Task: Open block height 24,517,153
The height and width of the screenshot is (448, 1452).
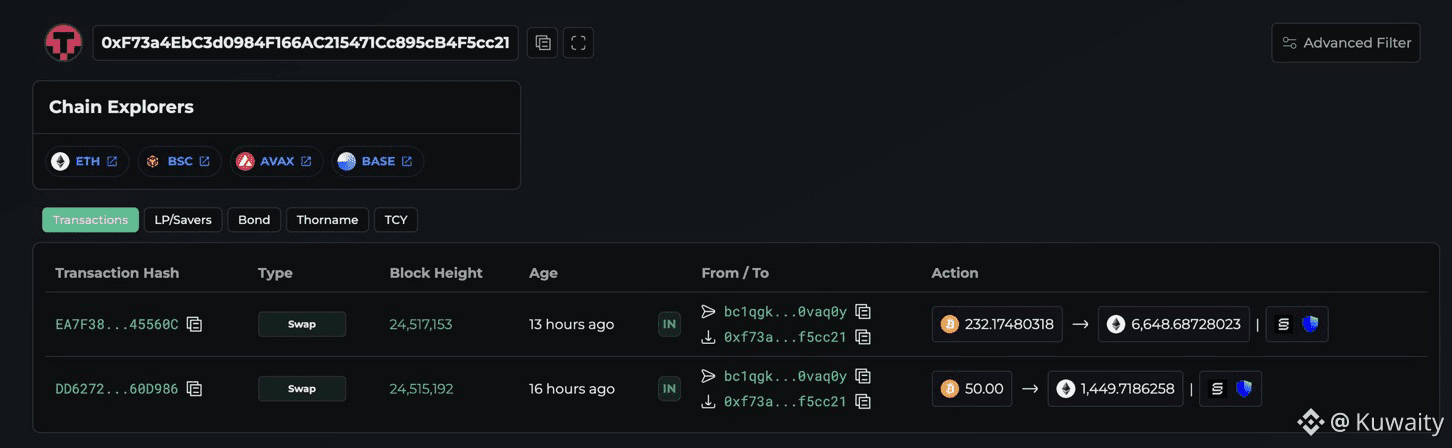Action: [420, 324]
